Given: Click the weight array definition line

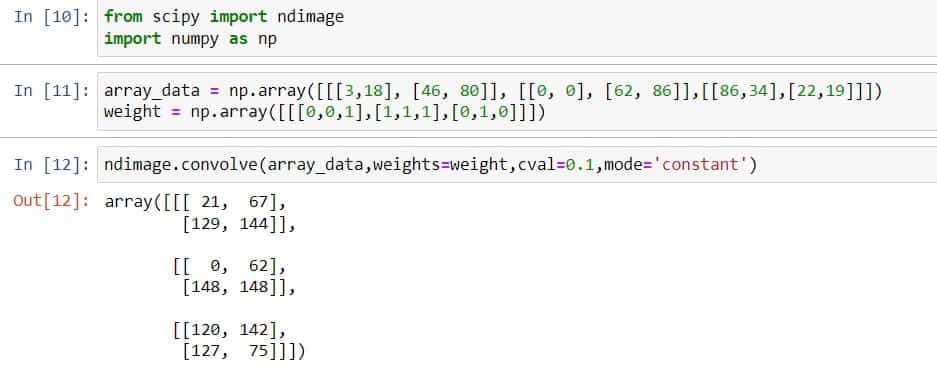Looking at the screenshot, I should (x=324, y=112).
